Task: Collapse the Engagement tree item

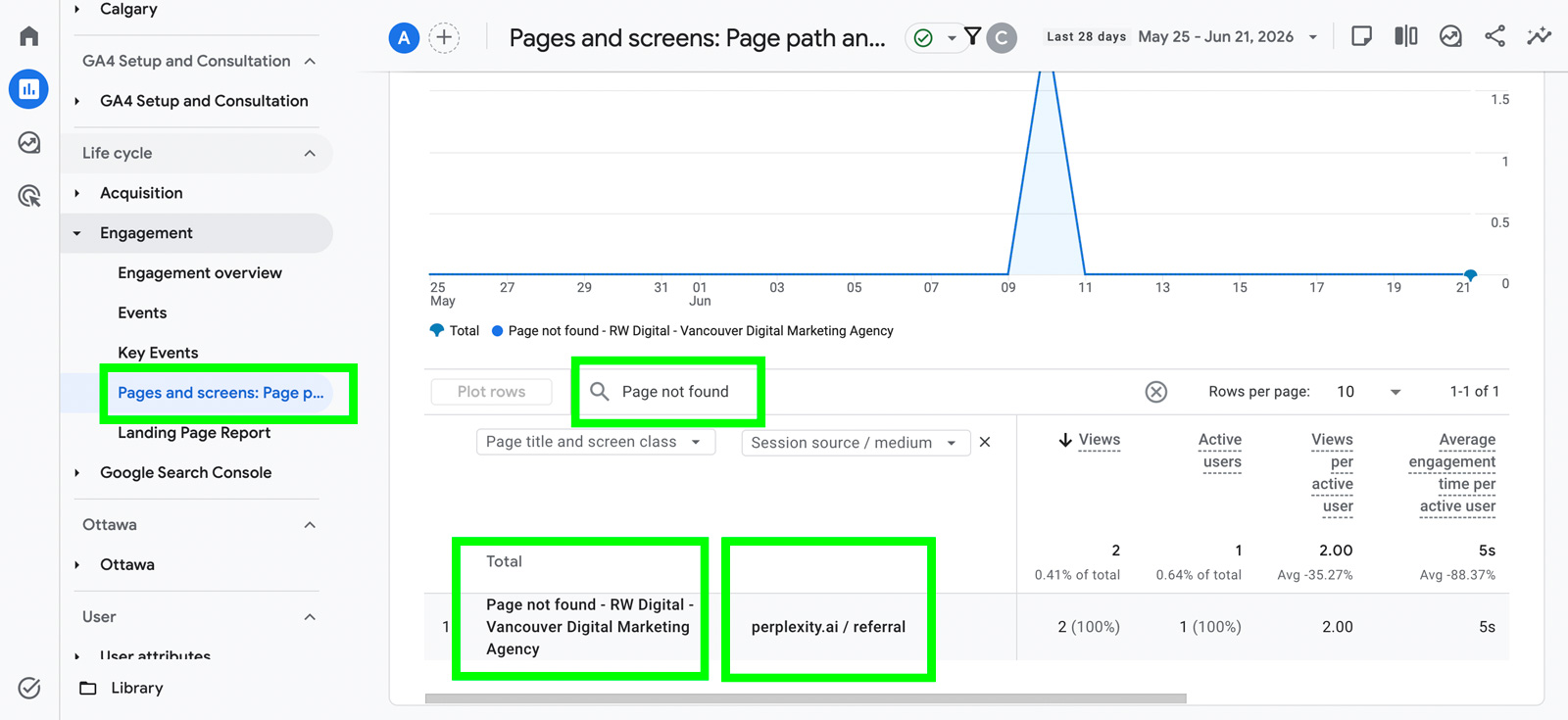Action: (77, 233)
